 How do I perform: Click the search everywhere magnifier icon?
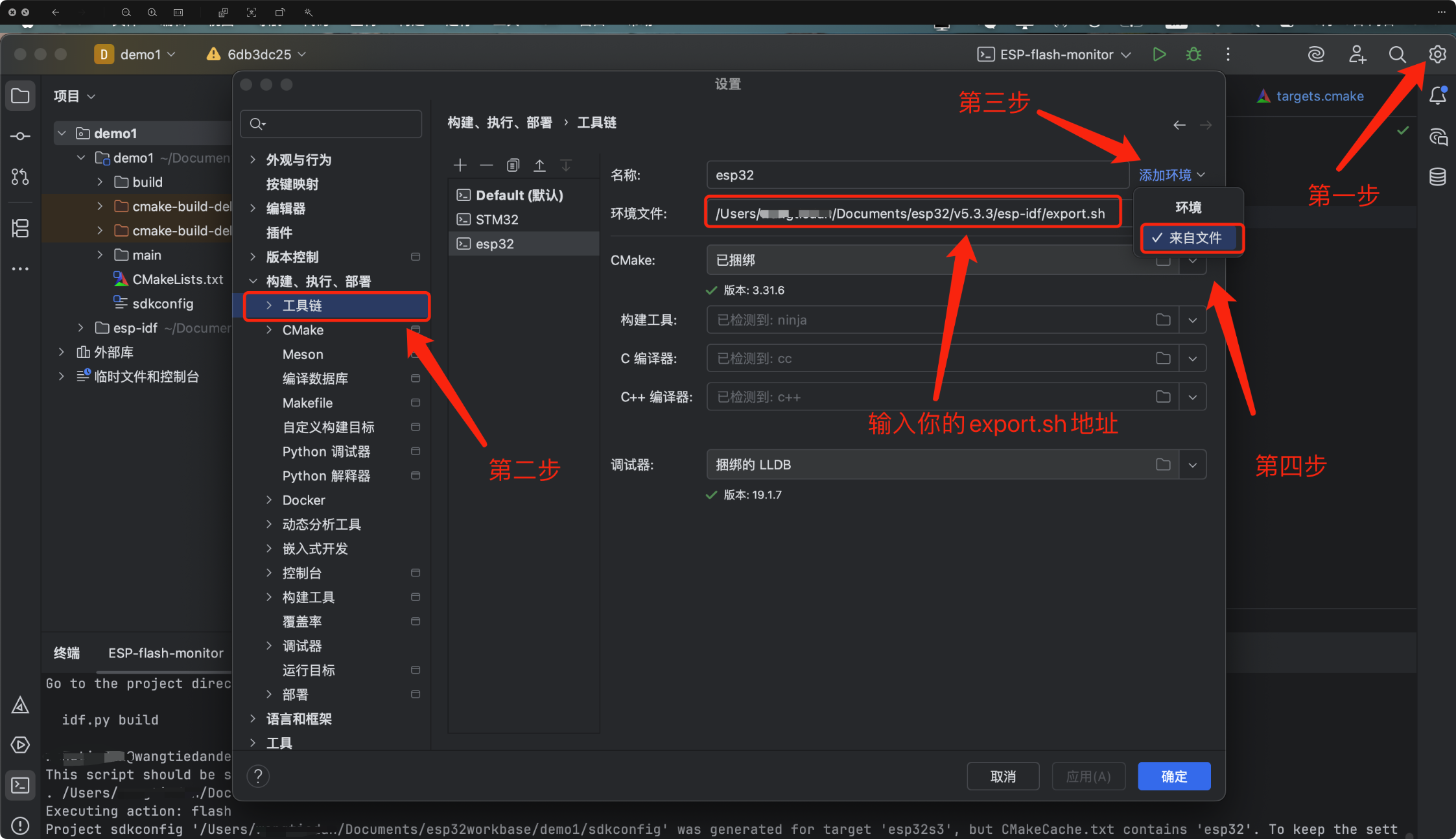1397,54
